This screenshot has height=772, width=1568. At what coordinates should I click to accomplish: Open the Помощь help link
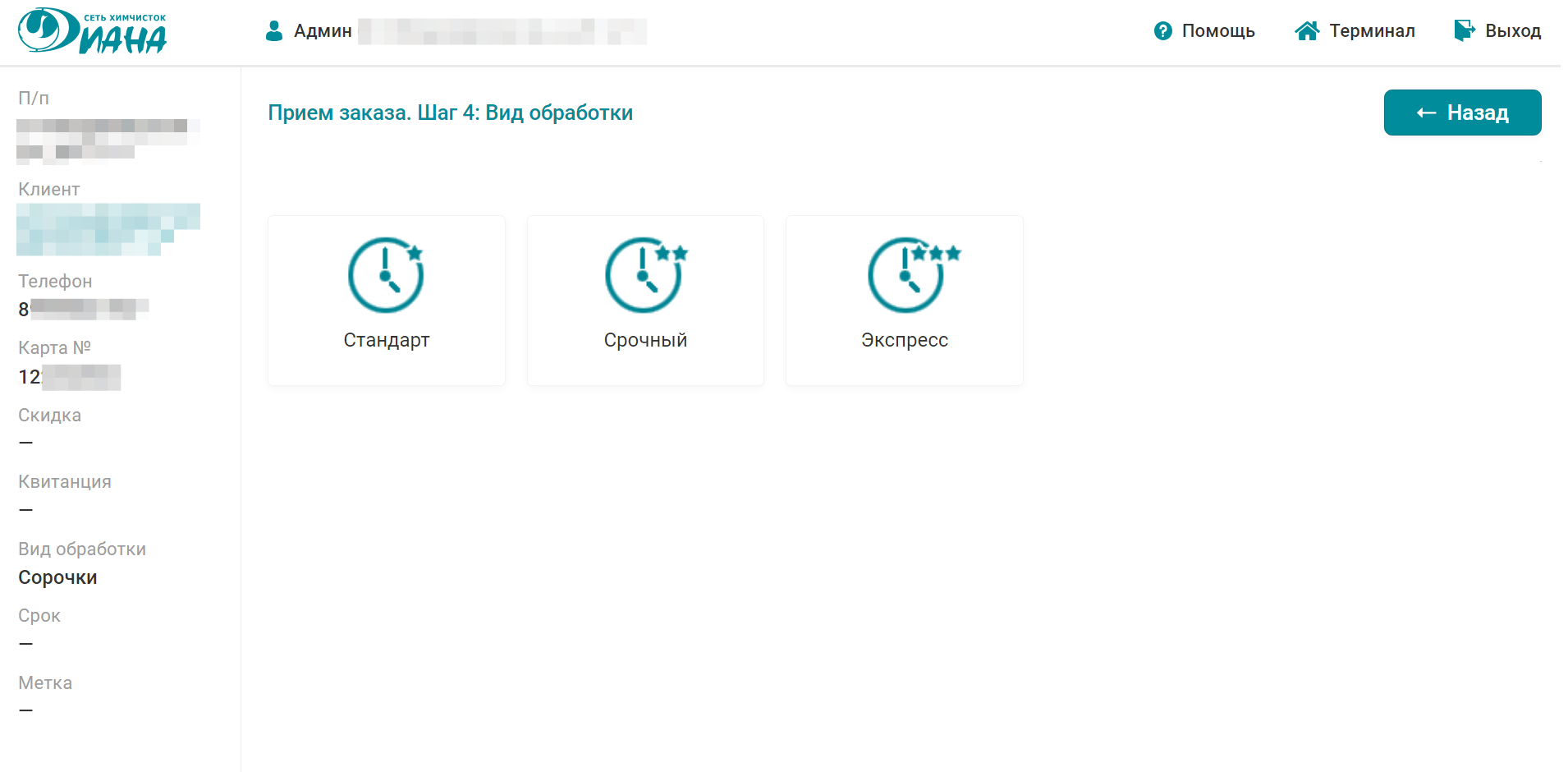(1217, 31)
